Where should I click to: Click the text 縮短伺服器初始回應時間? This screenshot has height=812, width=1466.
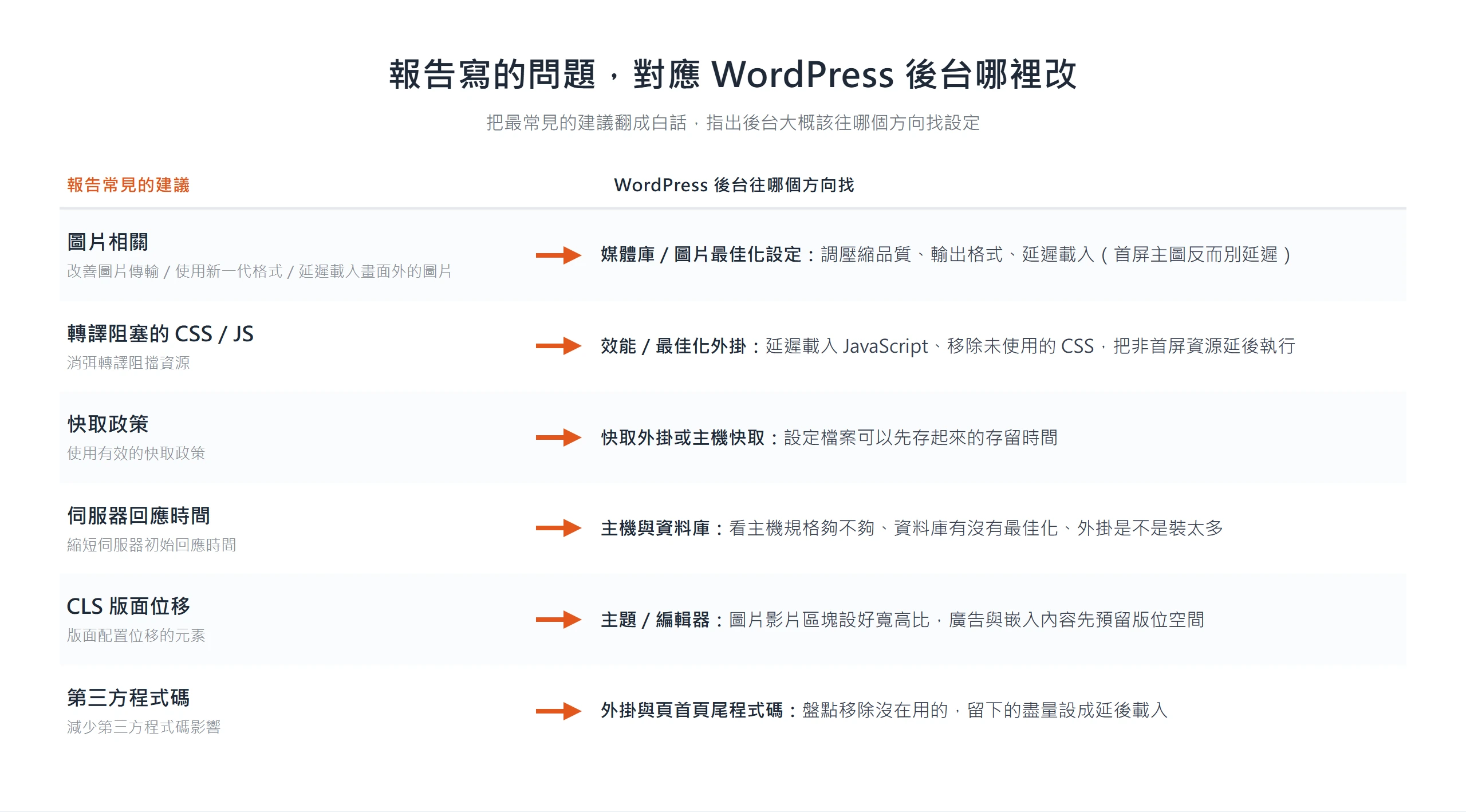(x=152, y=545)
